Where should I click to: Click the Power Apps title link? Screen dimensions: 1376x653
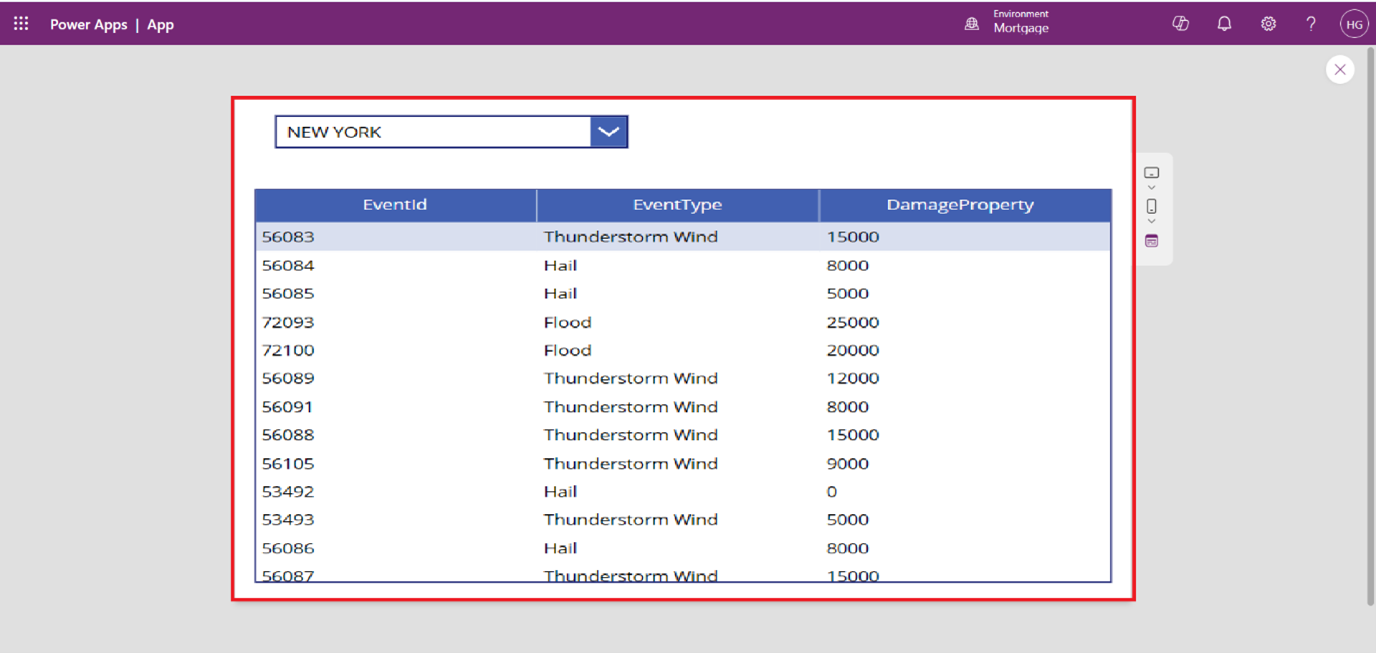[x=88, y=24]
